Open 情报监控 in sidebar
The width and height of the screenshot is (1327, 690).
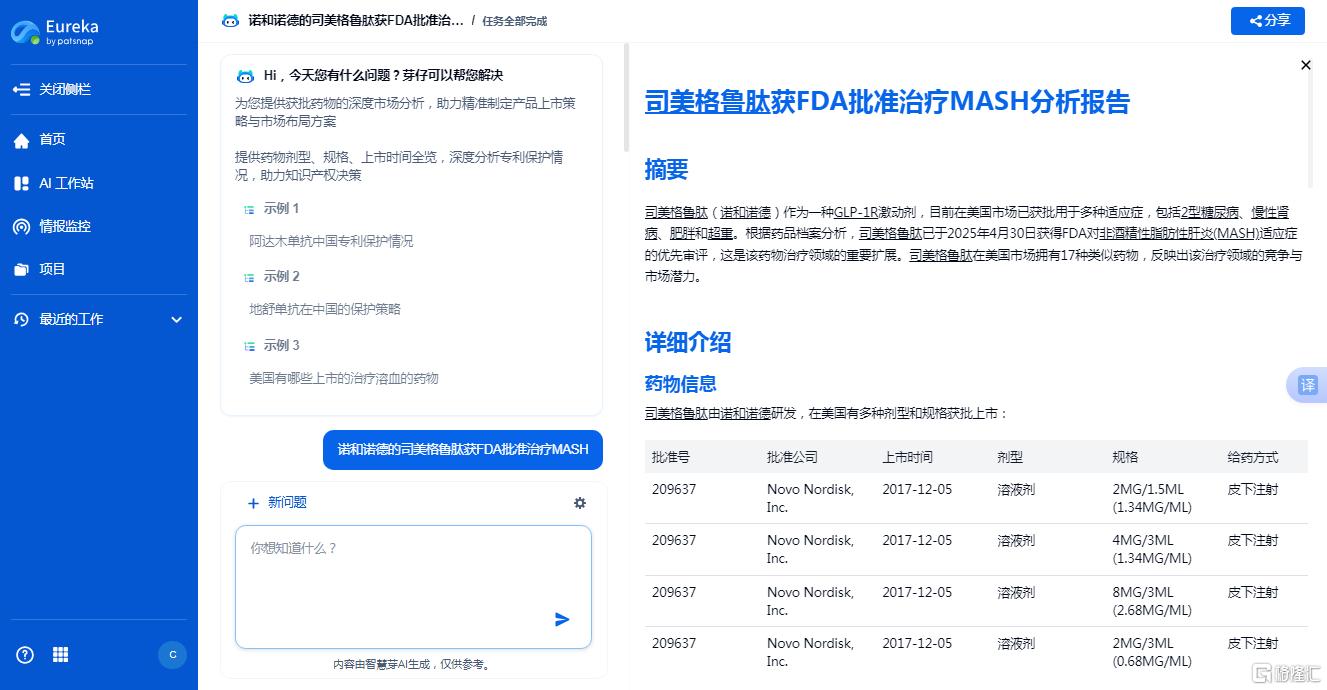65,226
